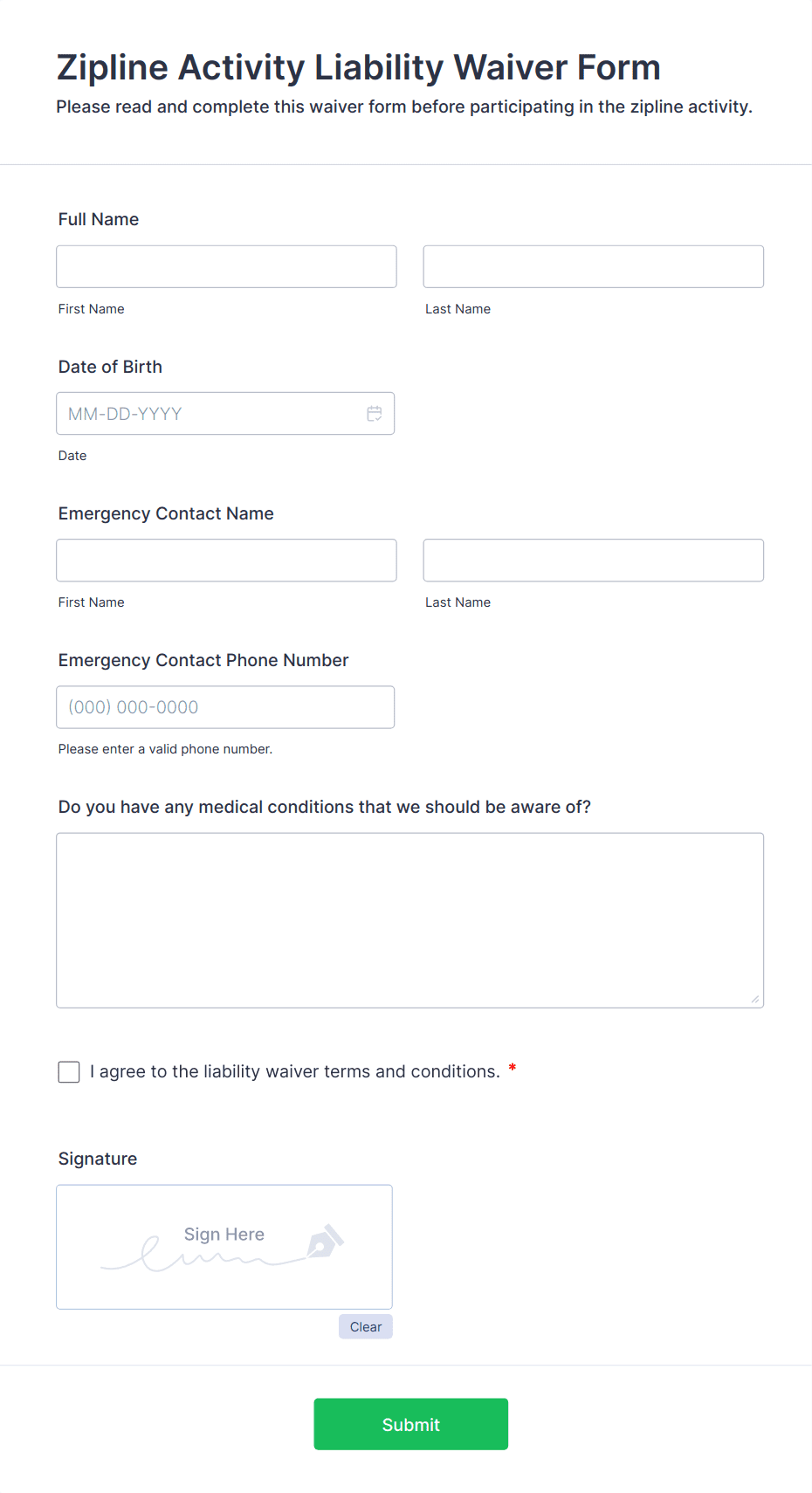Click the Submit button
Screen dimensions: 812x1493
[x=410, y=1424]
